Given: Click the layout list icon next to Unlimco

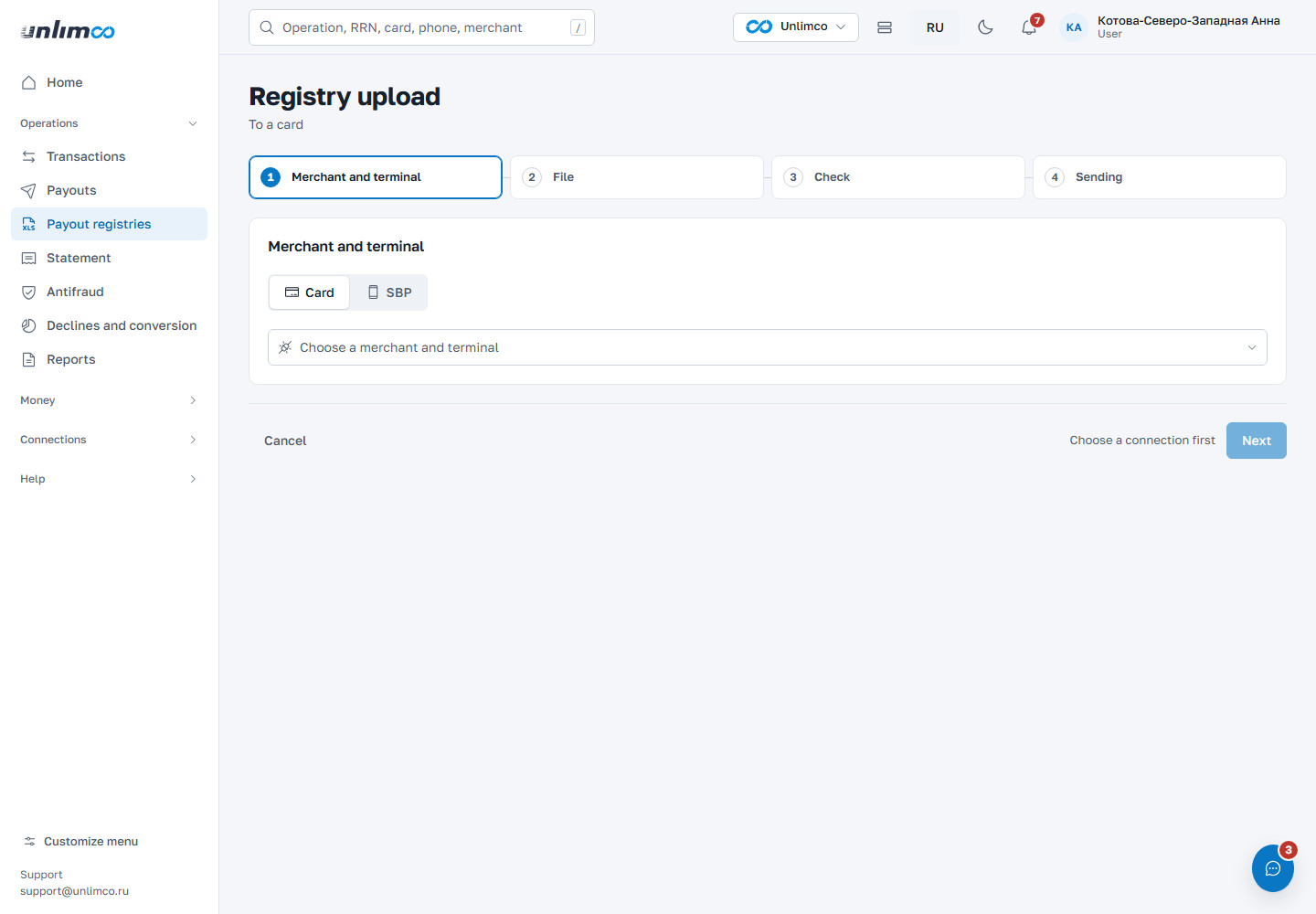Looking at the screenshot, I should (x=885, y=27).
